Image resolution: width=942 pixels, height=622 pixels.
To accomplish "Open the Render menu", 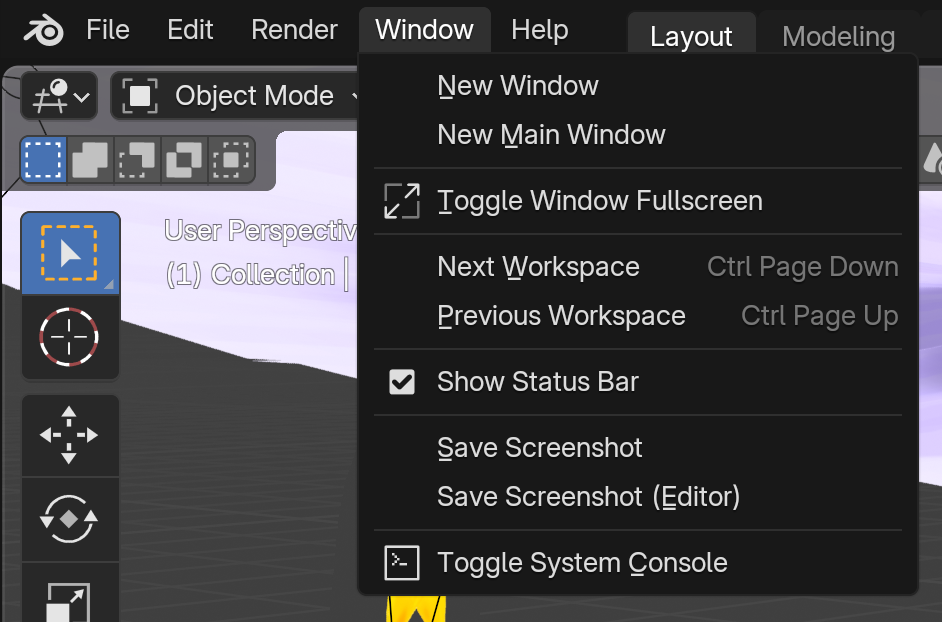I will [294, 29].
